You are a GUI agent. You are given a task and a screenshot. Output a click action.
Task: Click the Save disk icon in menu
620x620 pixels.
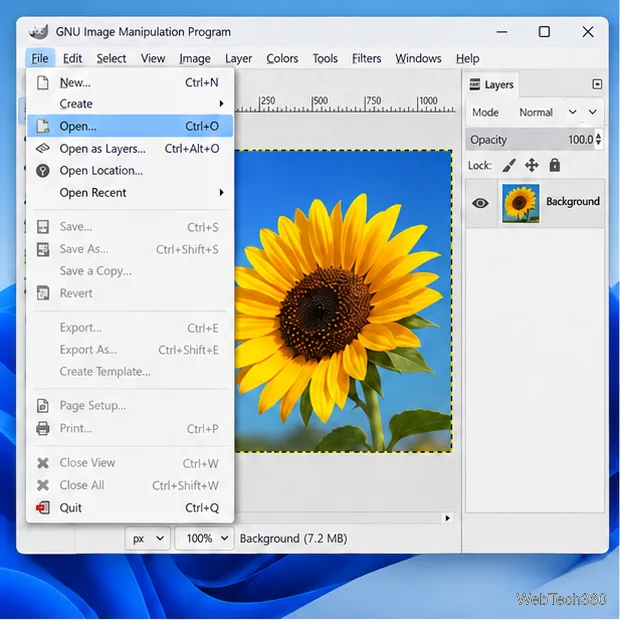(42, 227)
